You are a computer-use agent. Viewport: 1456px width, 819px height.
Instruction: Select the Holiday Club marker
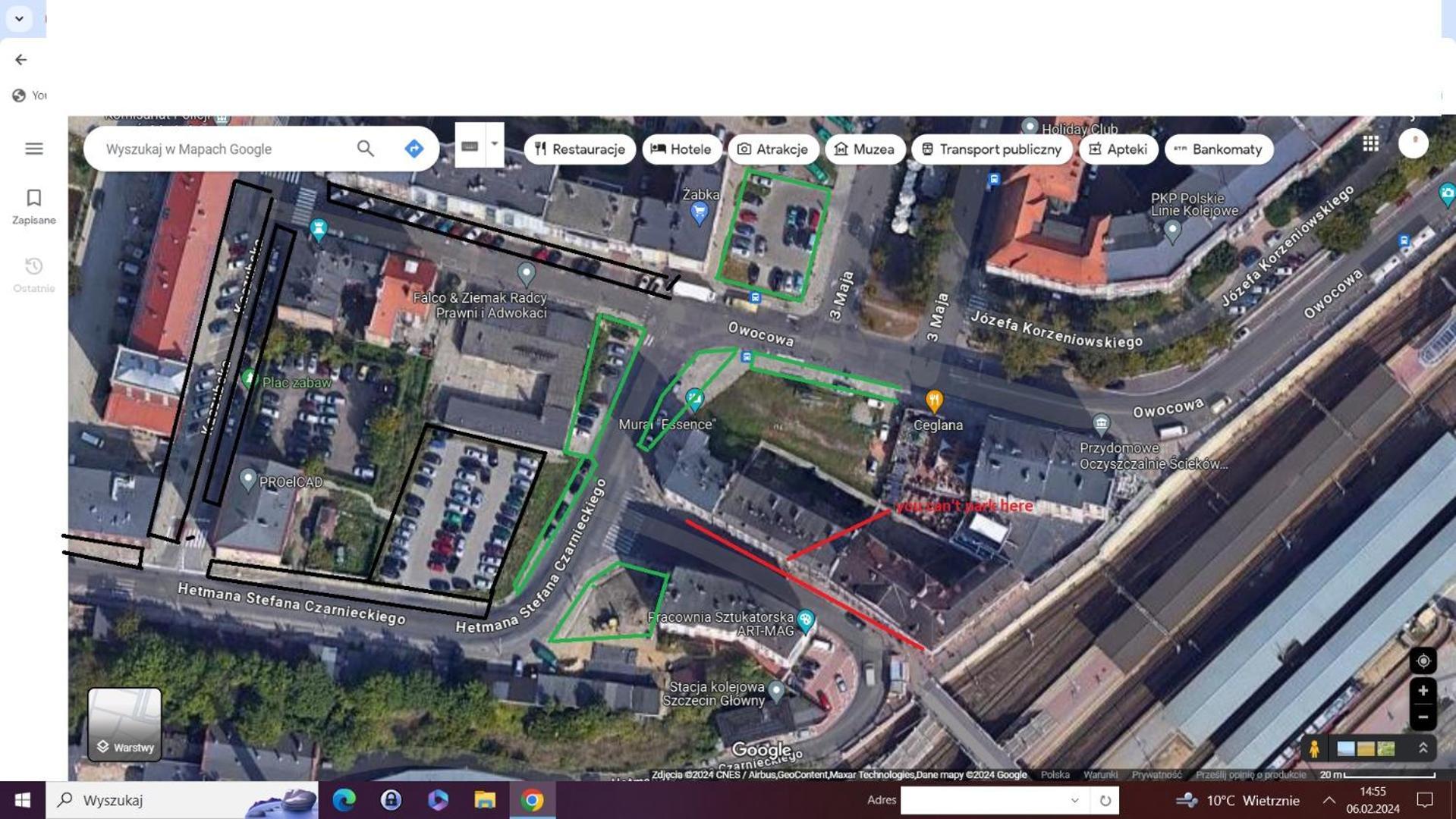1030,126
